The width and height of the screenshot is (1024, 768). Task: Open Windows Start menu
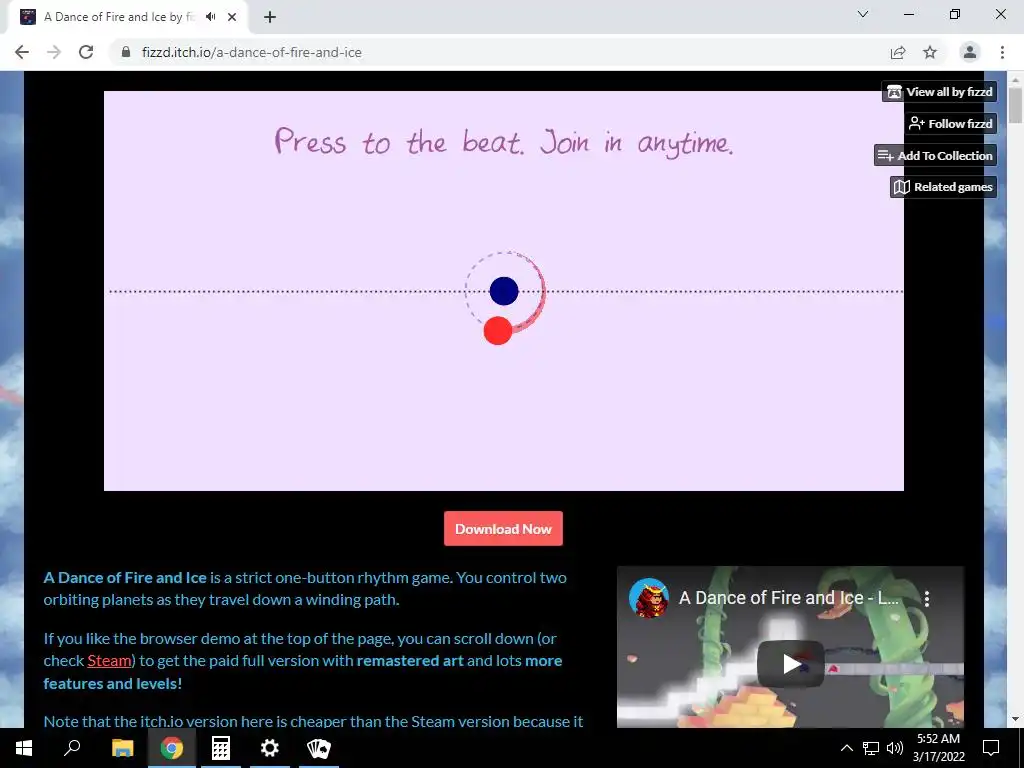point(24,748)
